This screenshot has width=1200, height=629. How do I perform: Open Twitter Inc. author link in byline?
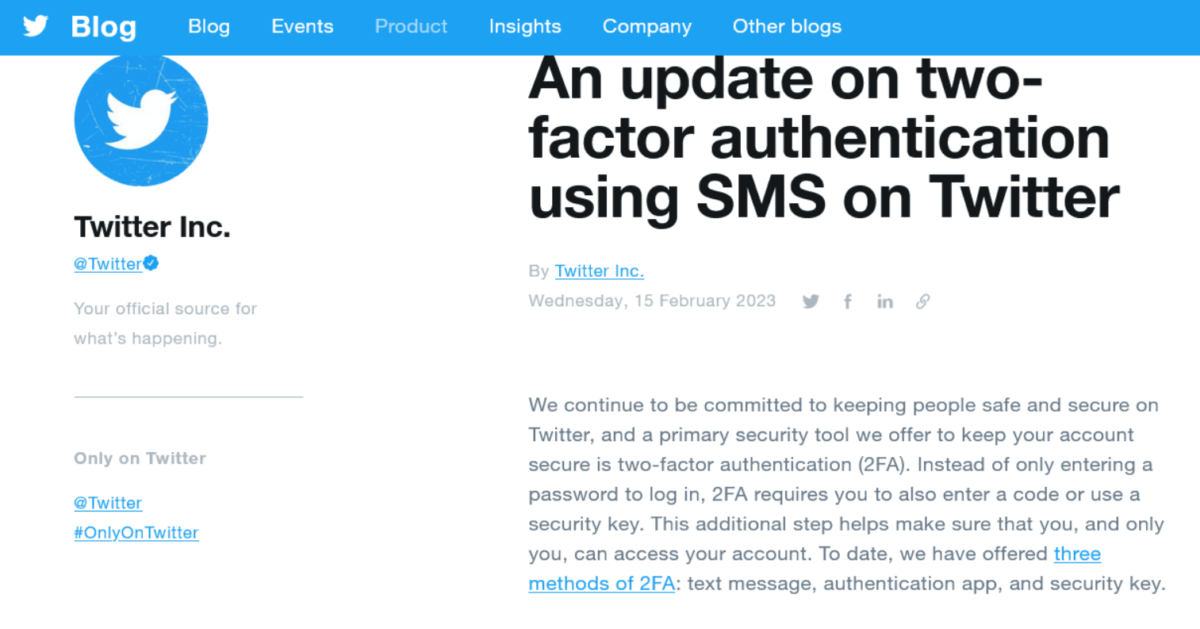click(599, 271)
